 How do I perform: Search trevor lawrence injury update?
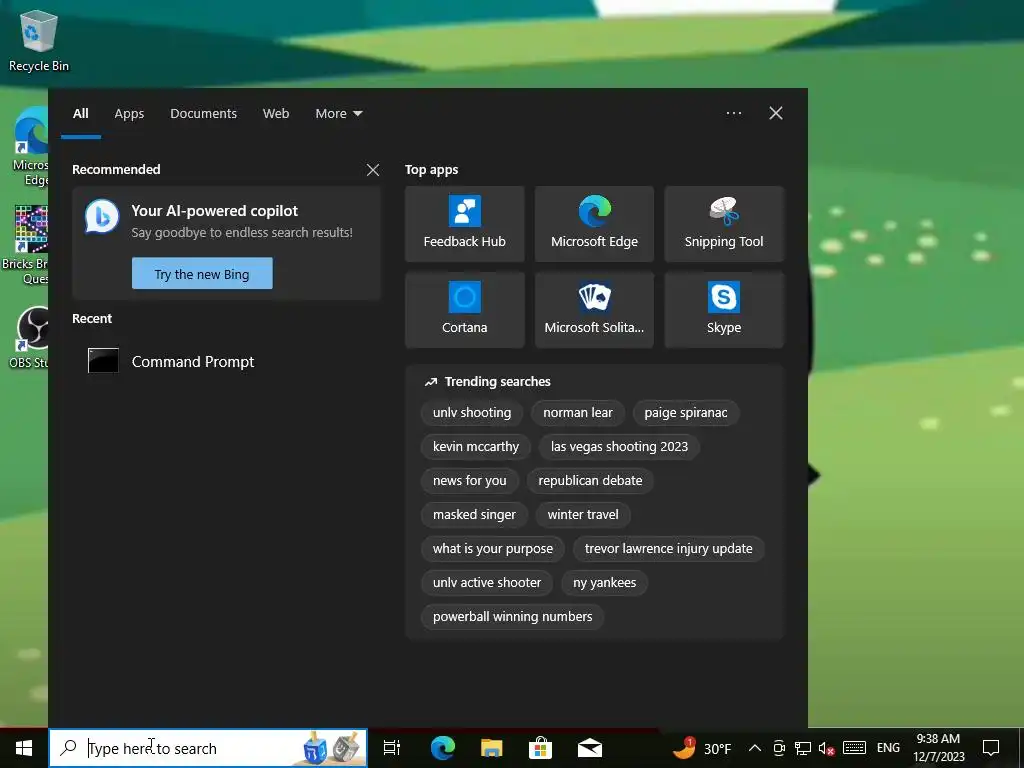(x=669, y=549)
